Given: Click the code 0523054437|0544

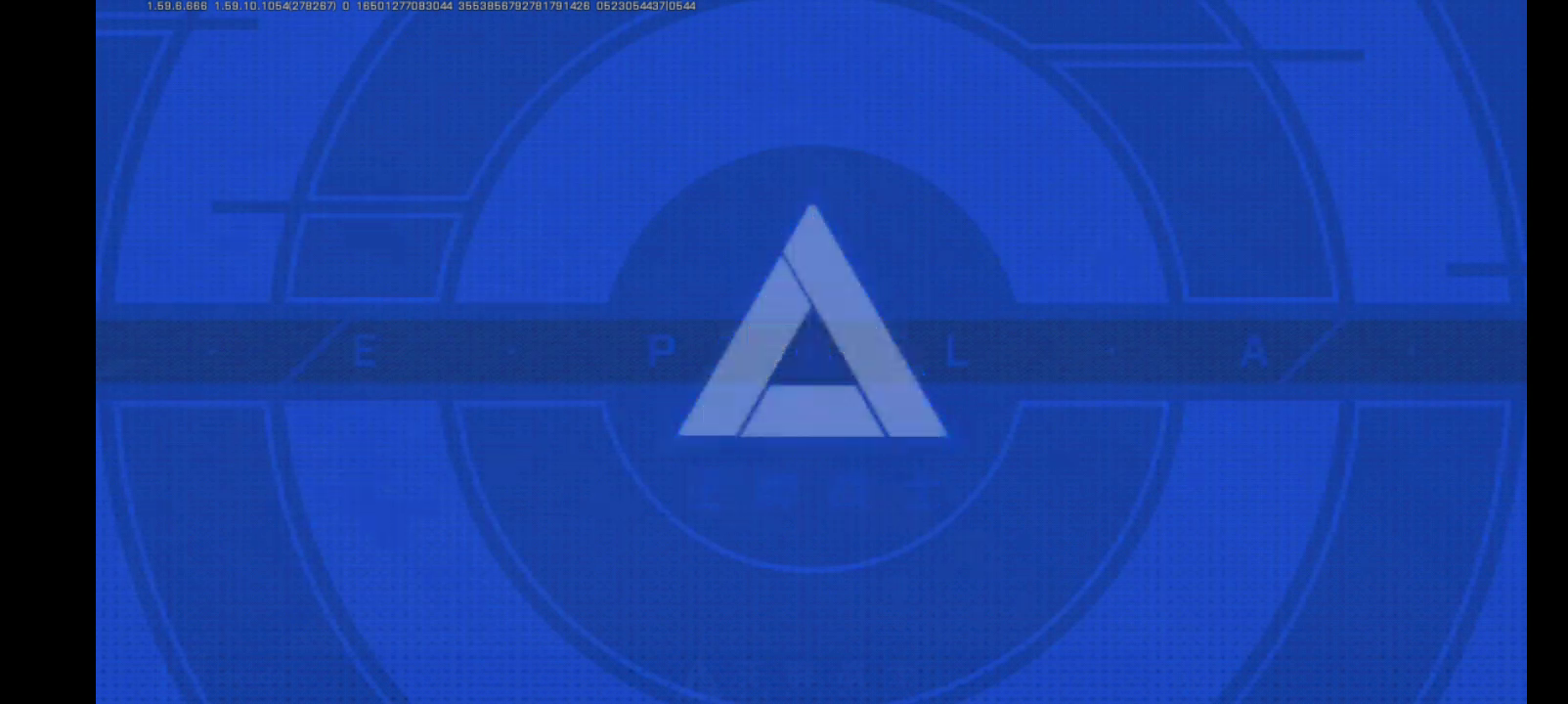Looking at the screenshot, I should click(646, 6).
